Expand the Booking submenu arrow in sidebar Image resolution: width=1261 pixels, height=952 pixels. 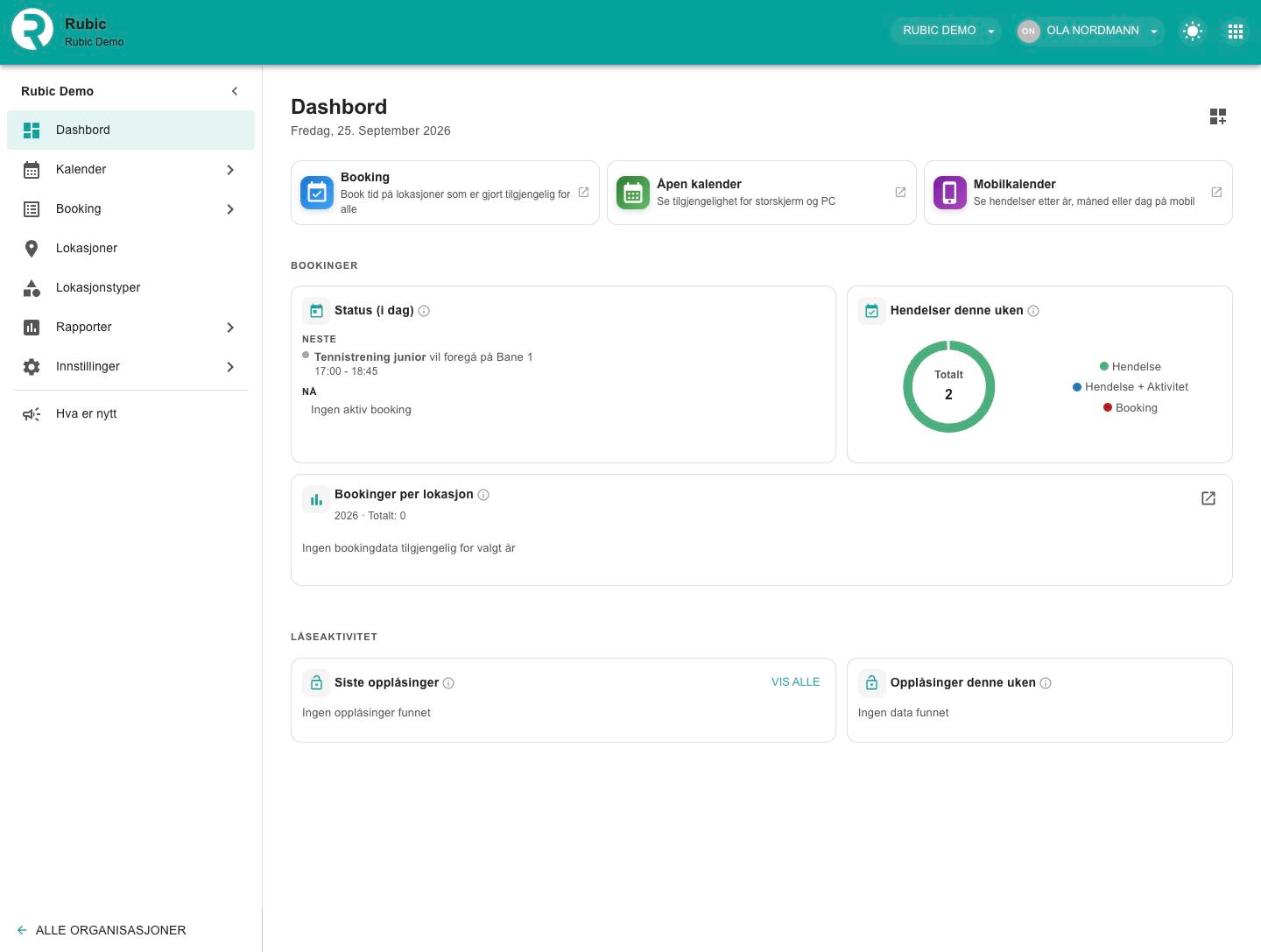pyautogui.click(x=230, y=209)
